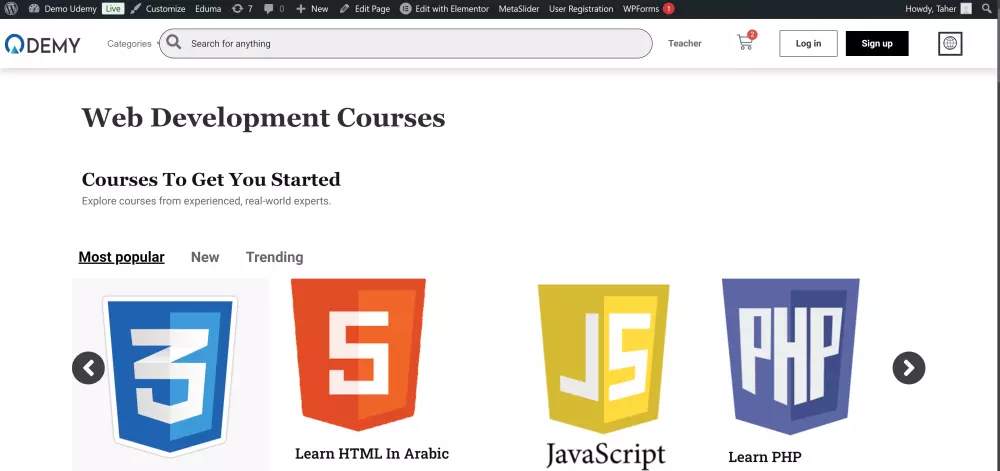This screenshot has height=471, width=1000.
Task: Open the Learn HTML In Arabic title
Action: click(x=372, y=454)
